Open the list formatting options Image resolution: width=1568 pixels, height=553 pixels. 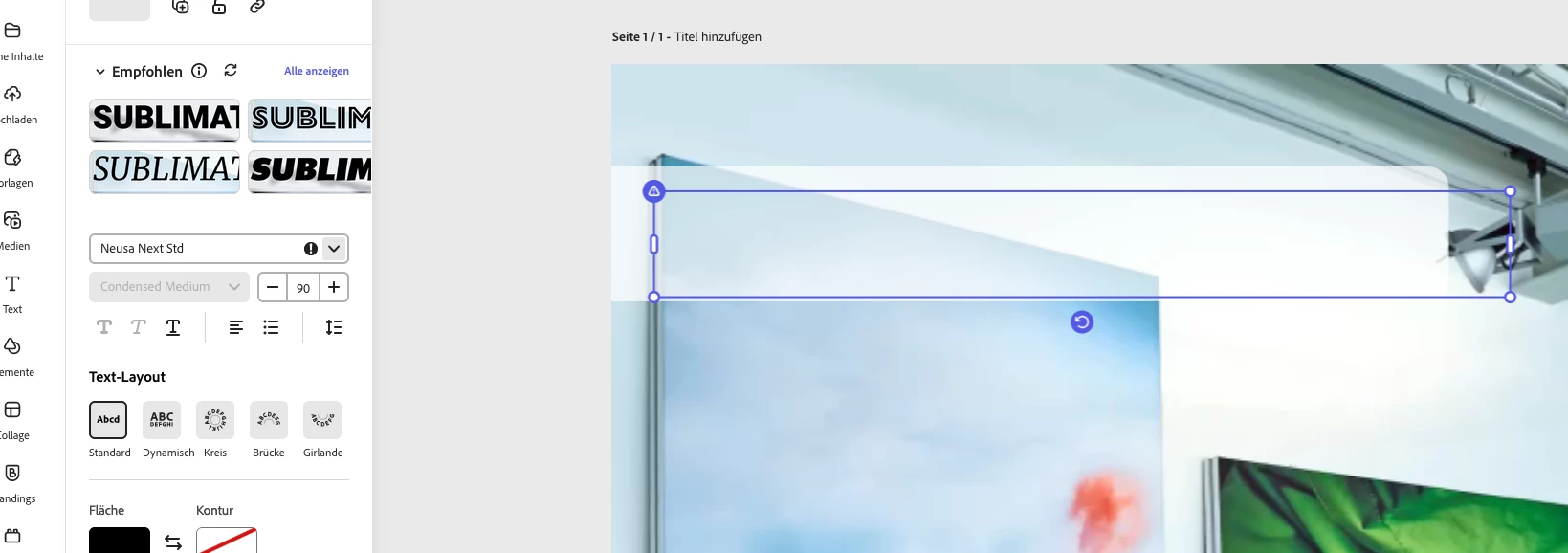[272, 327]
